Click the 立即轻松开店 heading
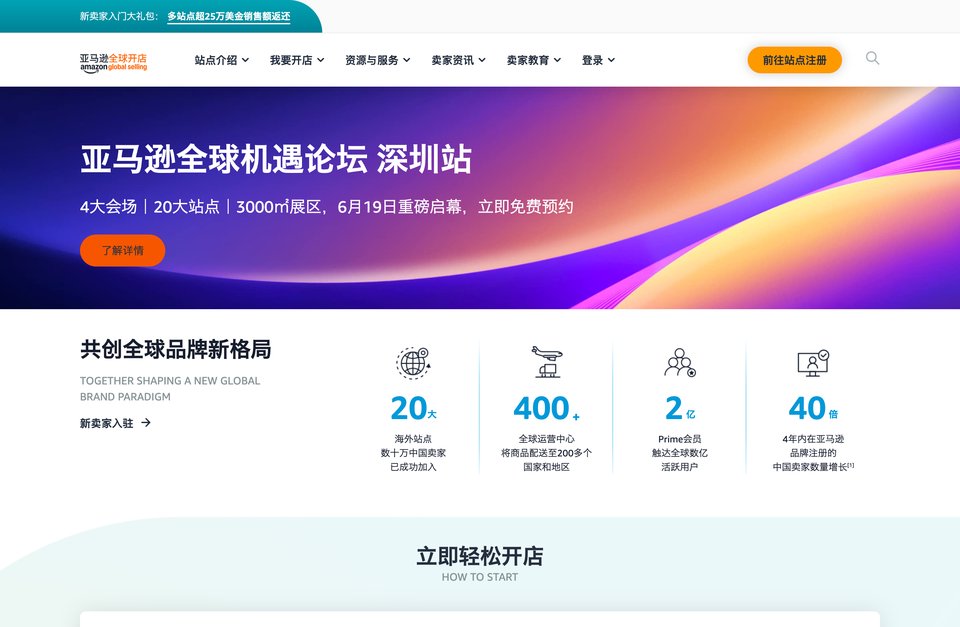The height and width of the screenshot is (627, 960). click(480, 556)
